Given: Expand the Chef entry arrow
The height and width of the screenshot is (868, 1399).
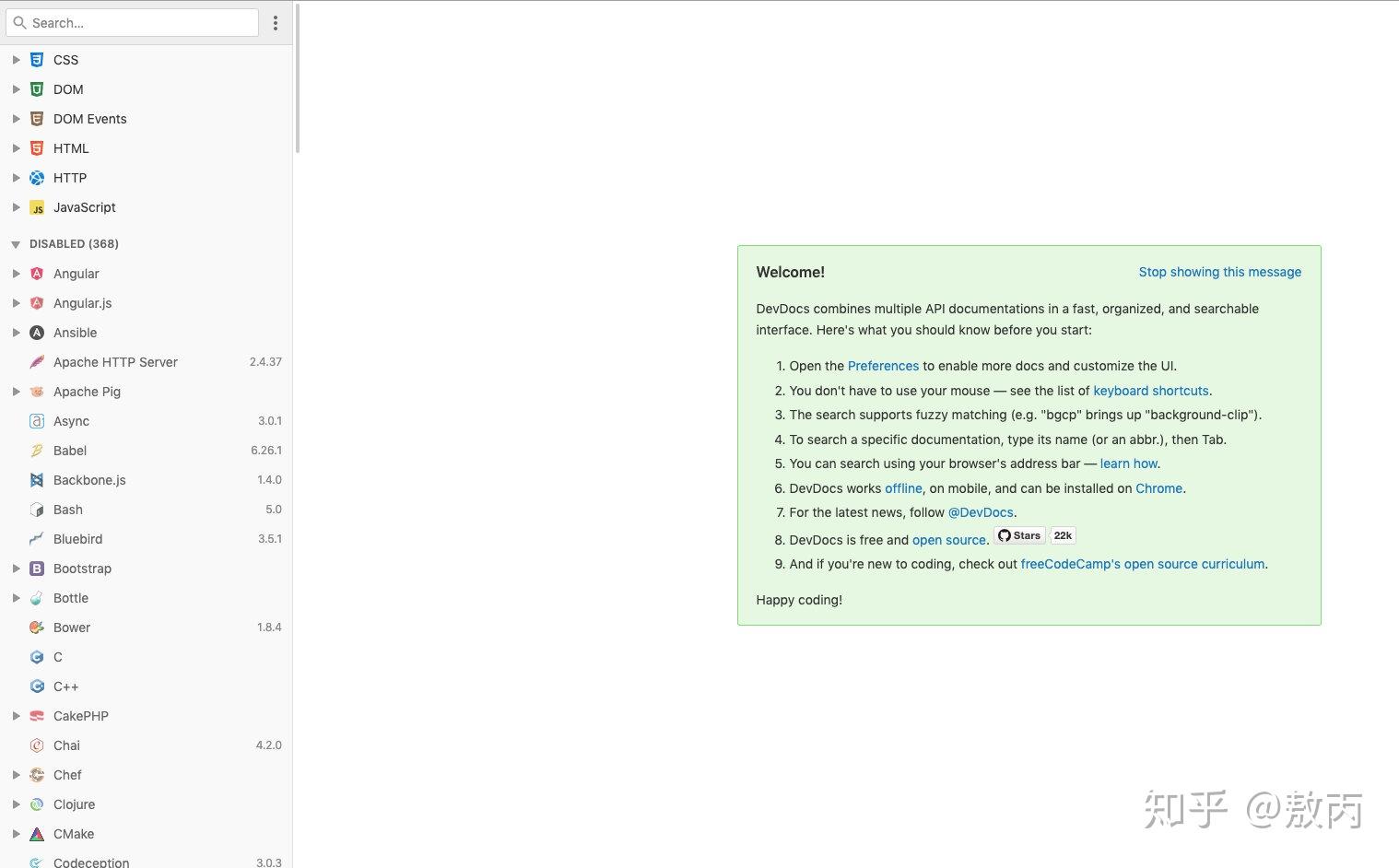Looking at the screenshot, I should point(16,775).
